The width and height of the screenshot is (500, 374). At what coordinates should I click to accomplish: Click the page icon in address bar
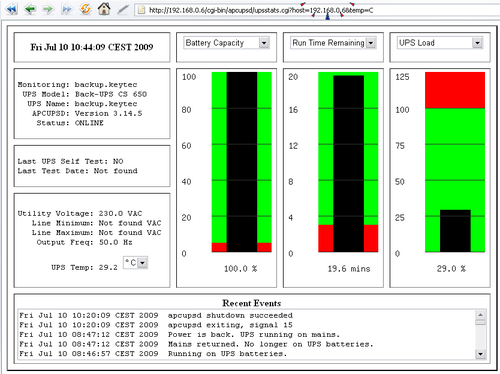click(x=142, y=10)
